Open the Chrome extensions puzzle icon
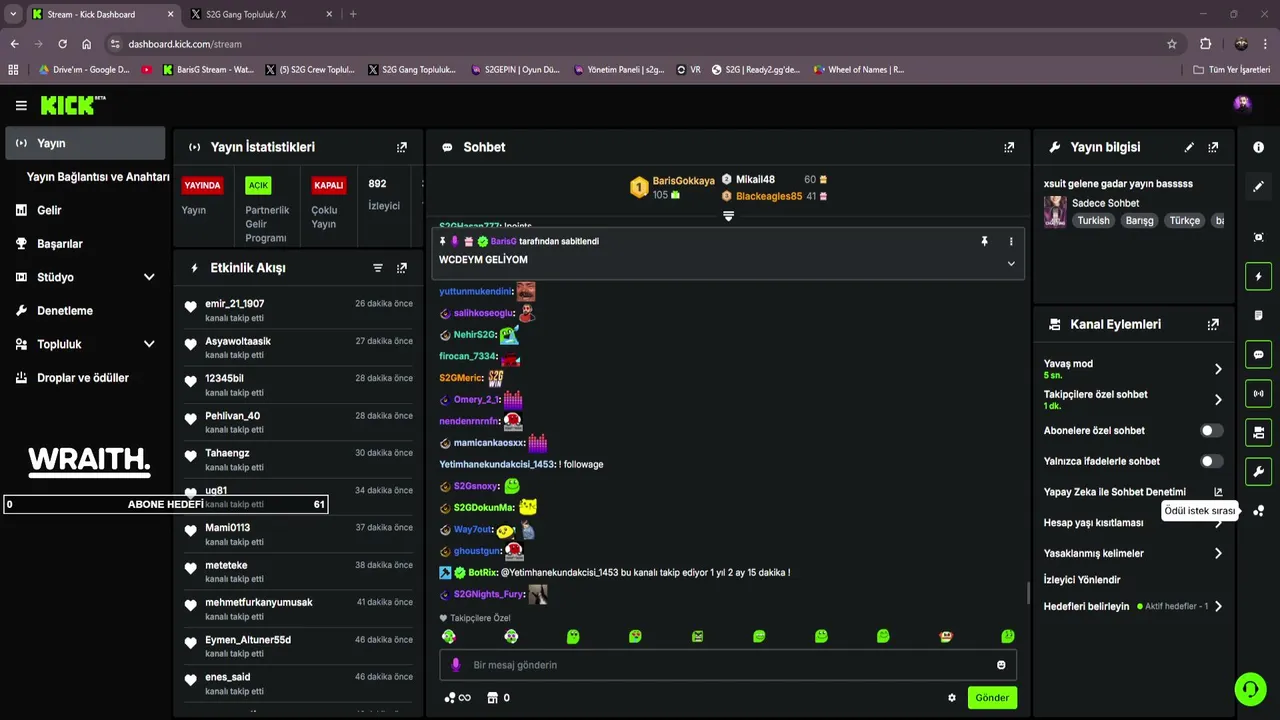Viewport: 1280px width, 720px height. [x=1205, y=44]
